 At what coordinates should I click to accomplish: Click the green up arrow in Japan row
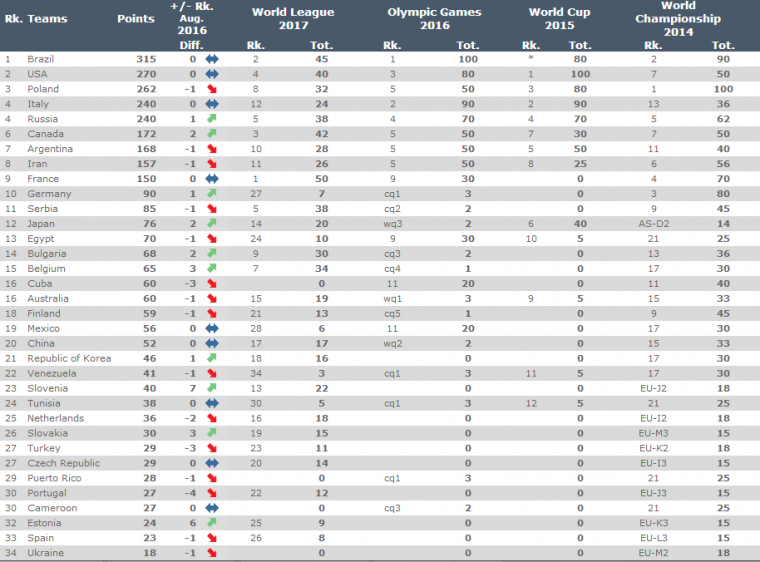[x=212, y=224]
